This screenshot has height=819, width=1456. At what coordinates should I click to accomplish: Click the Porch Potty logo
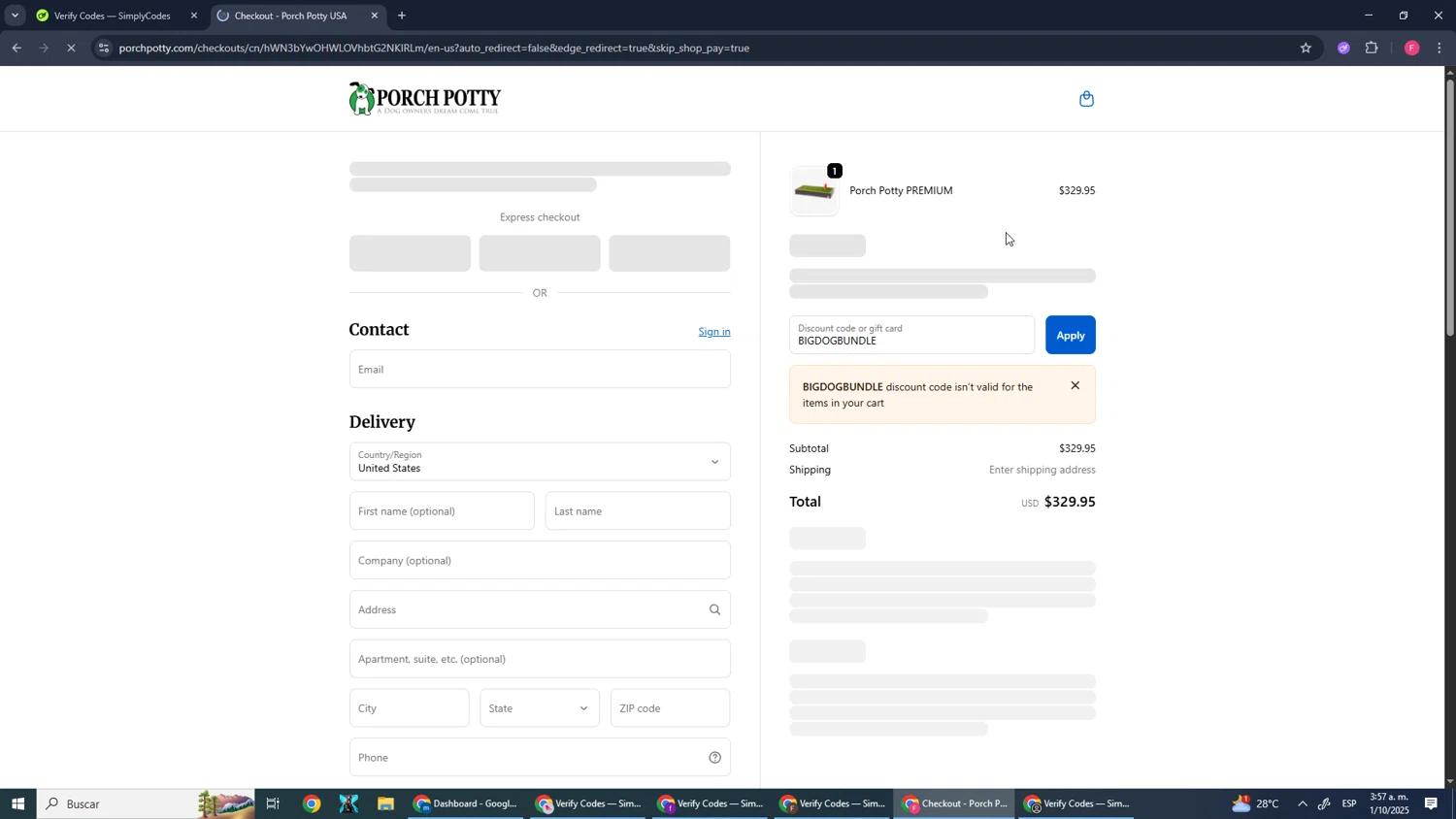coord(425,99)
